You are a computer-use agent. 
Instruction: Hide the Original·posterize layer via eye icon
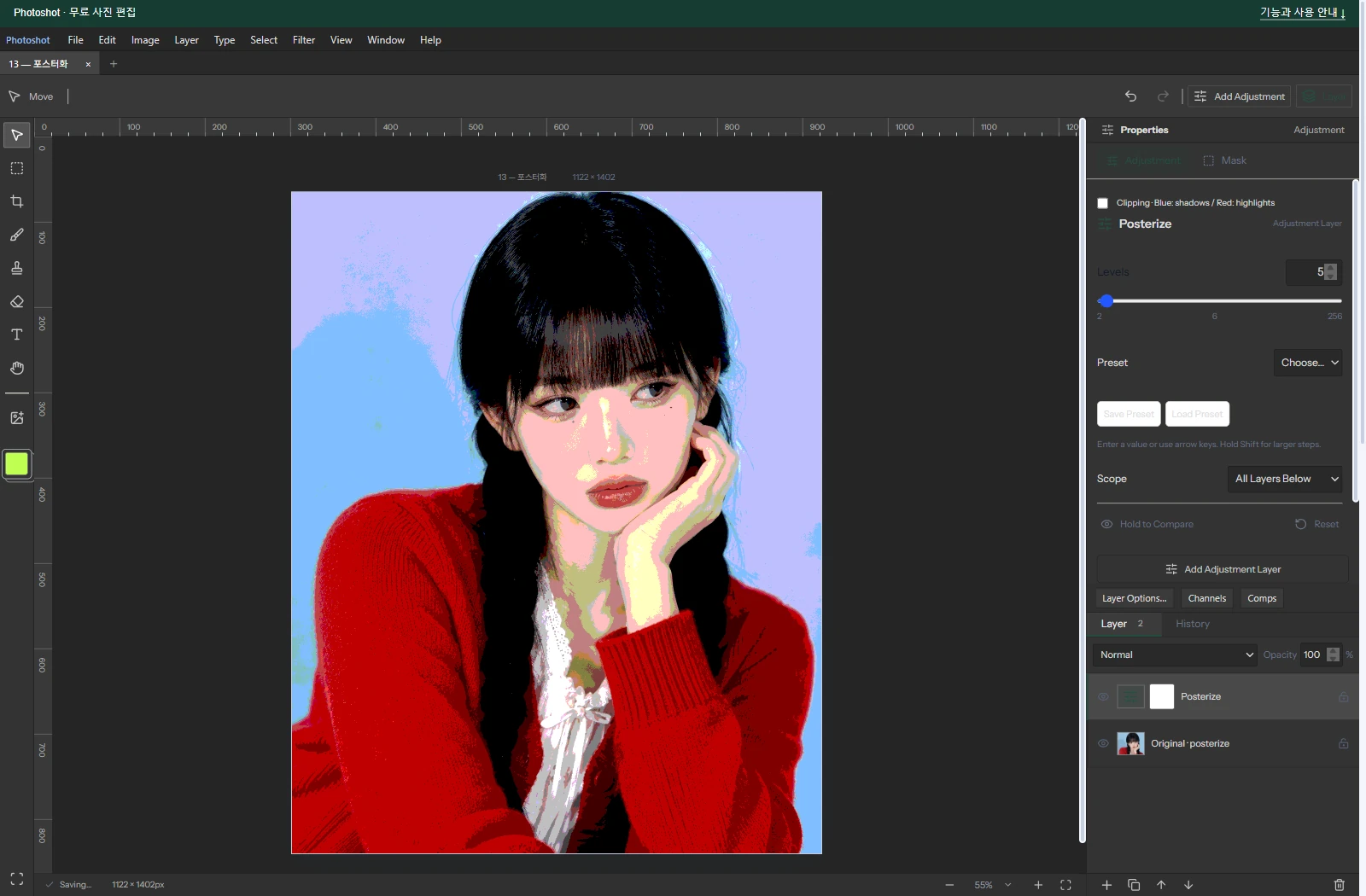coord(1103,743)
